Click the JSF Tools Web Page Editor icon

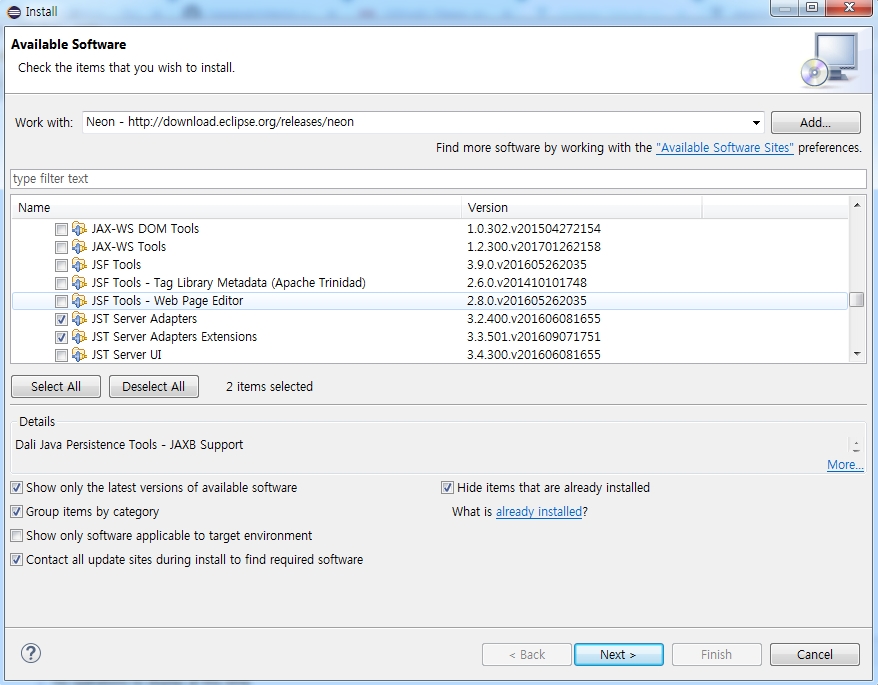[80, 301]
